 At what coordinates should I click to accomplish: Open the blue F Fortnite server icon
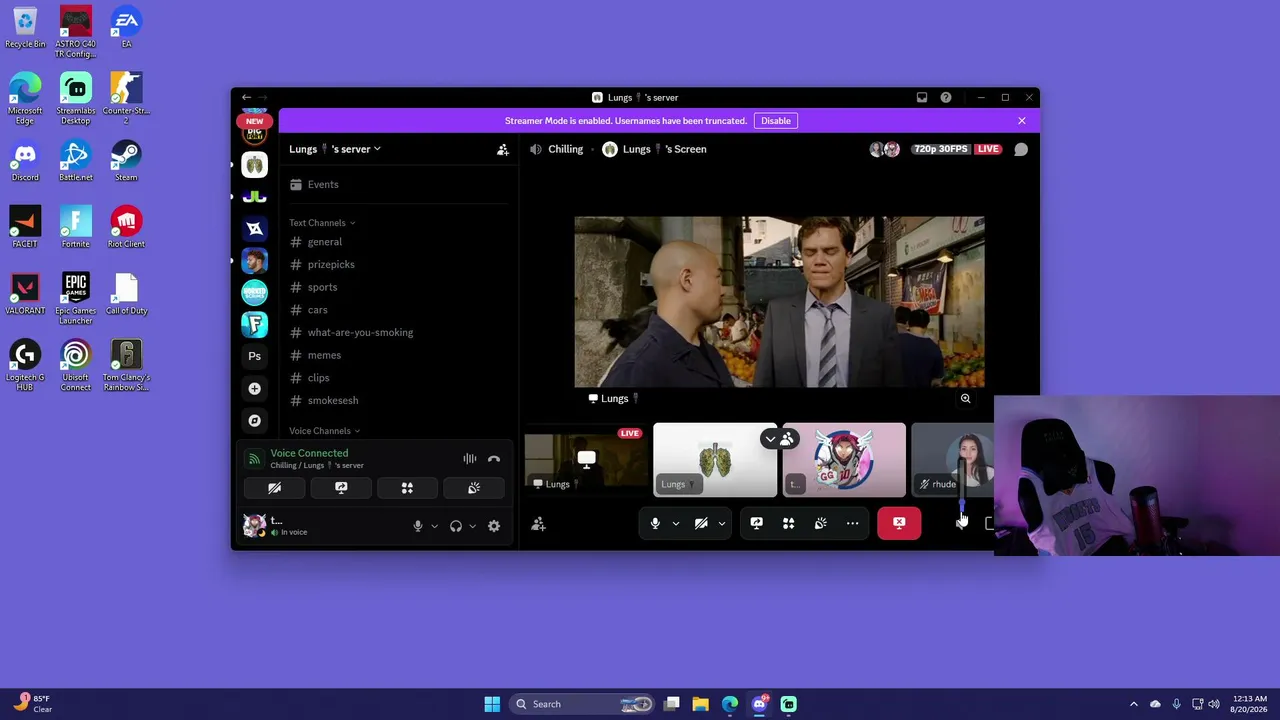(255, 324)
